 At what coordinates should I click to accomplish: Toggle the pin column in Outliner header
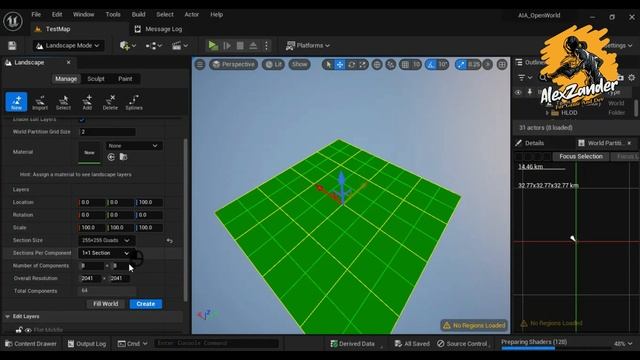530,92
